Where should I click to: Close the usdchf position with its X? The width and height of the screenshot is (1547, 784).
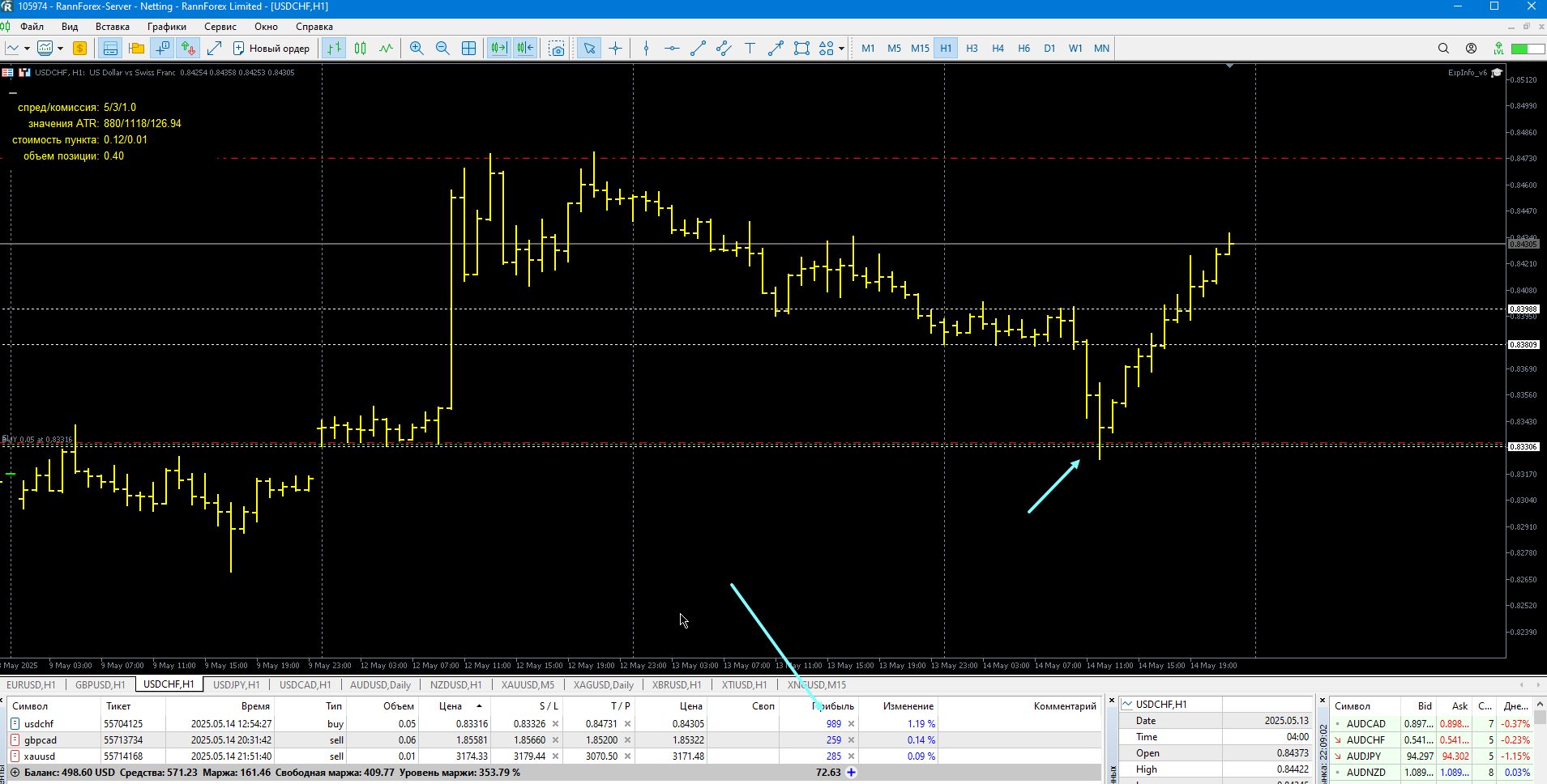point(851,724)
